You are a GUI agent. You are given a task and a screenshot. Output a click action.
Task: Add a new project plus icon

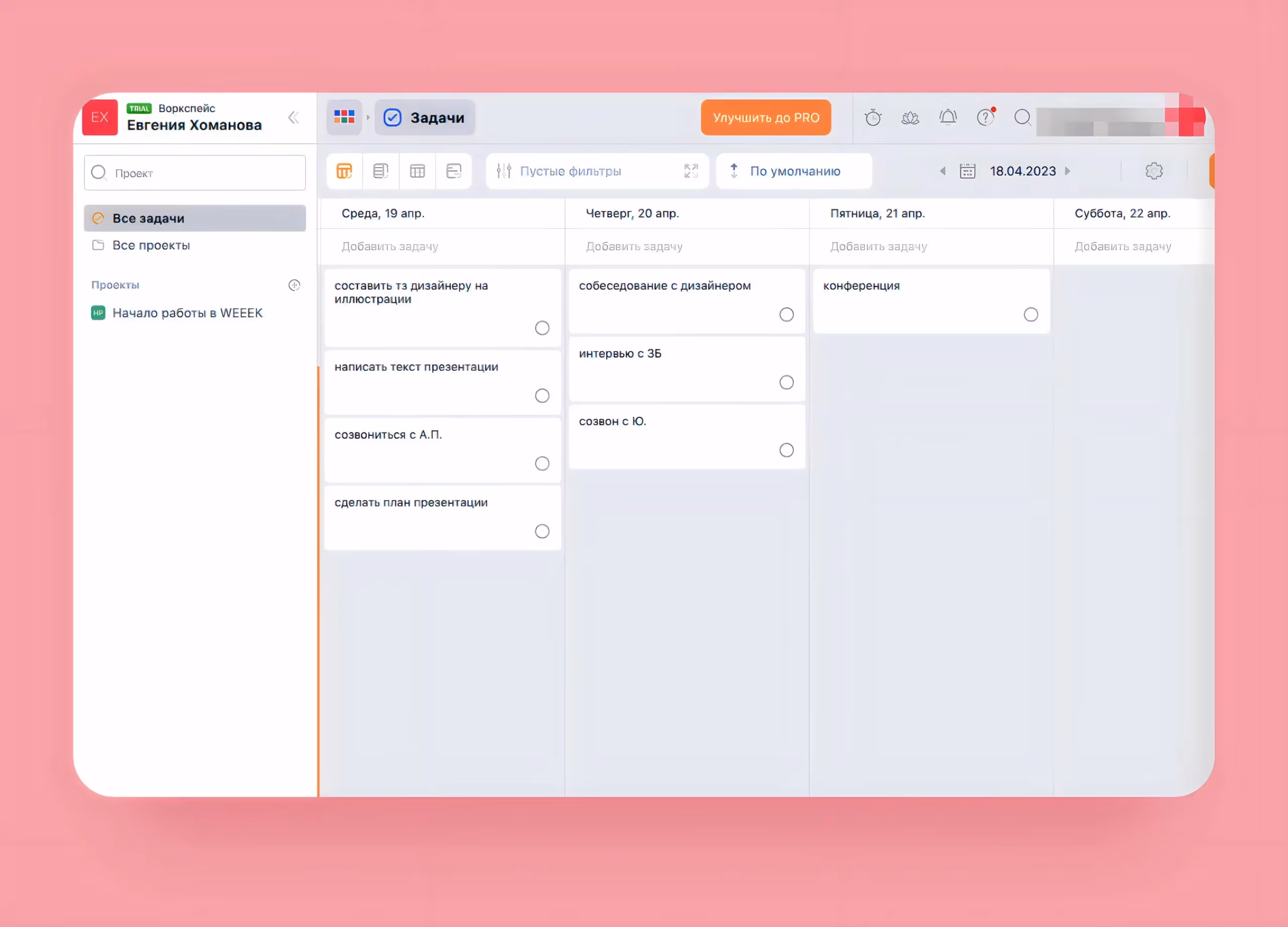(294, 285)
